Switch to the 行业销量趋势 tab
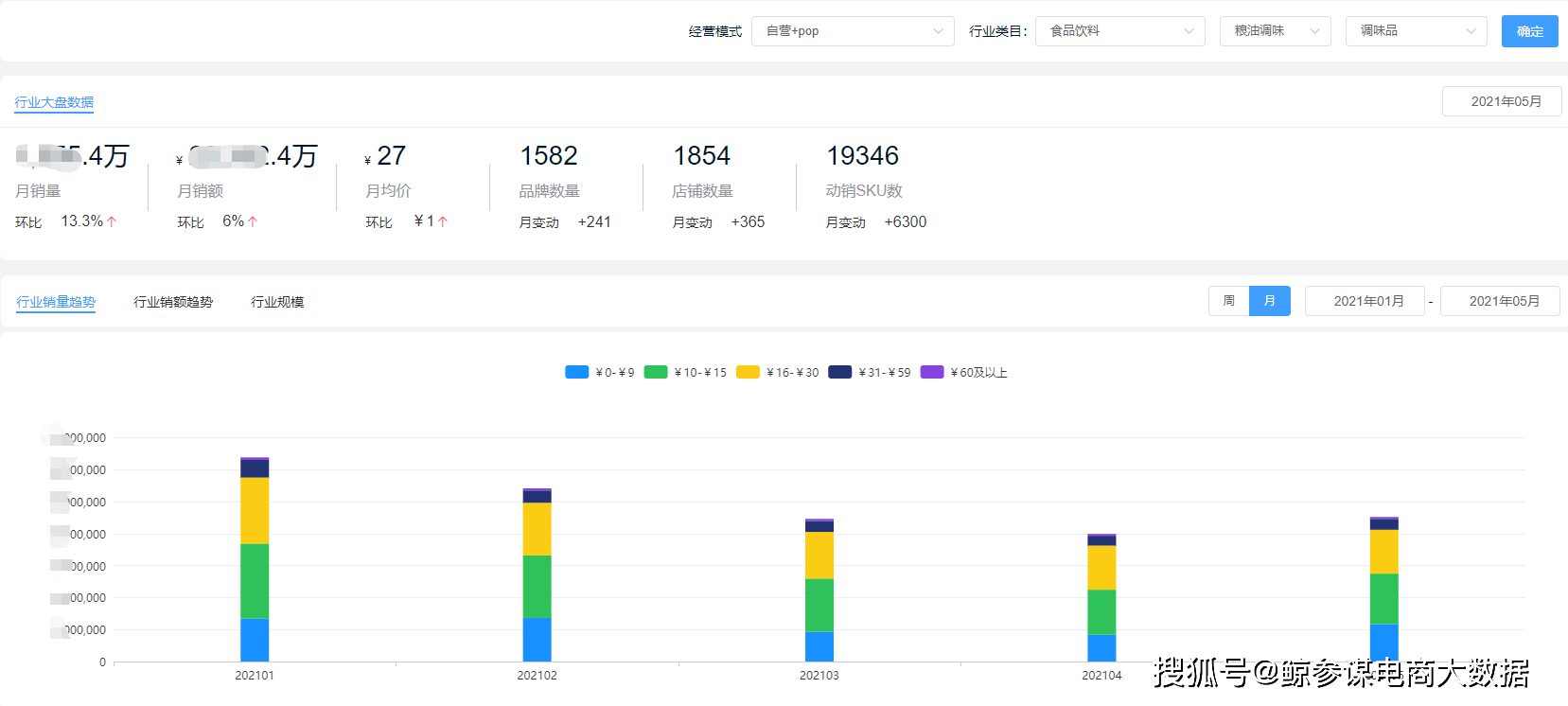The width and height of the screenshot is (1568, 706). click(56, 302)
